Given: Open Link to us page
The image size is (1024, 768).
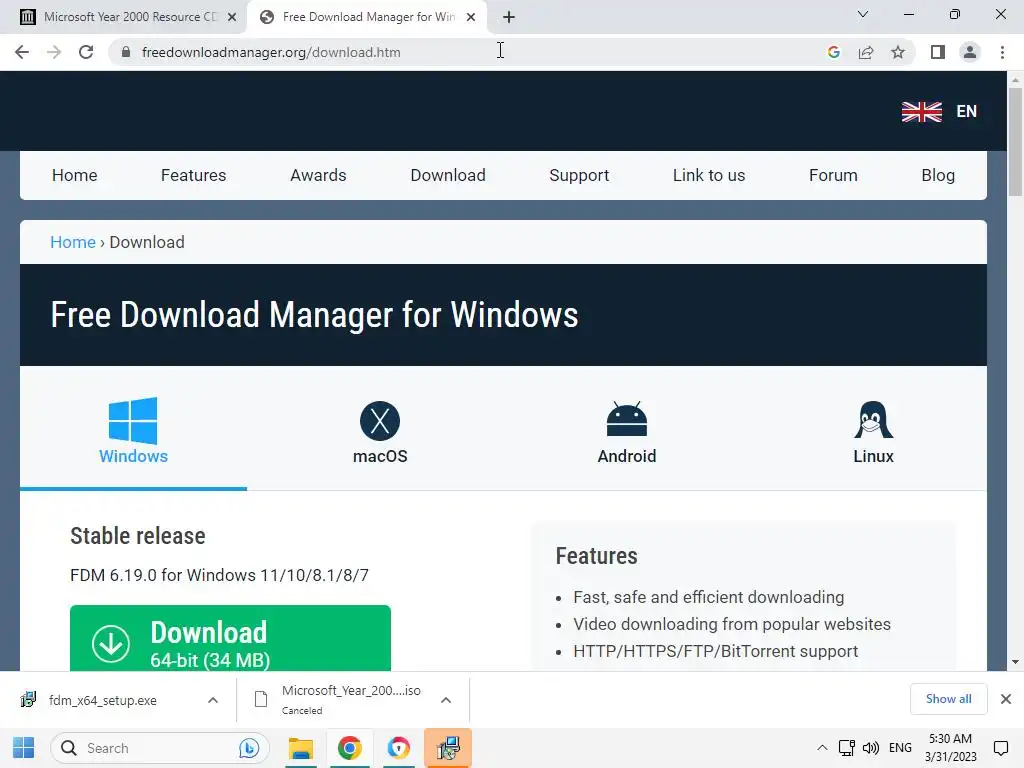Looking at the screenshot, I should point(709,175).
